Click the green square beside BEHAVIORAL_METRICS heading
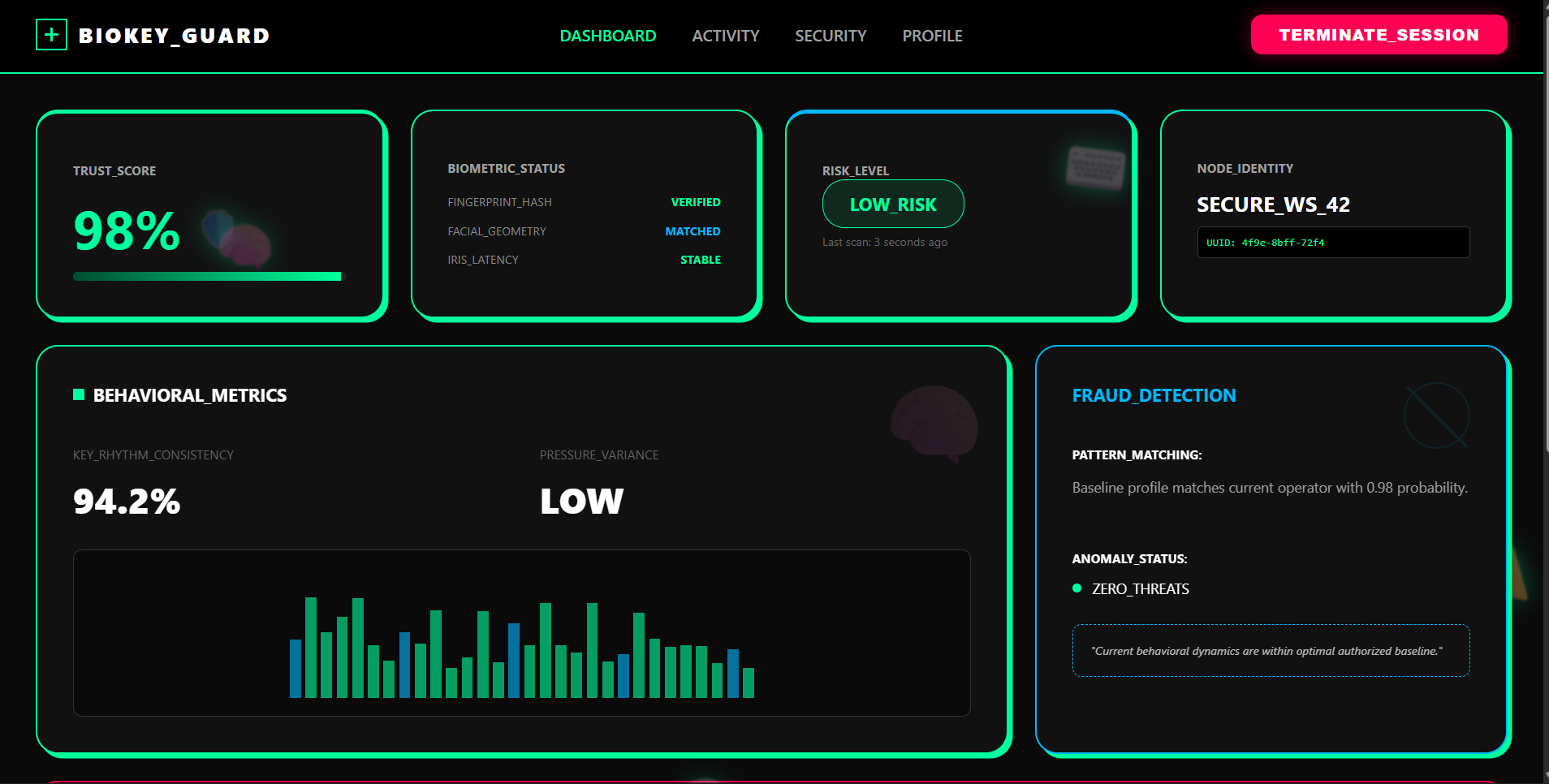 (79, 395)
